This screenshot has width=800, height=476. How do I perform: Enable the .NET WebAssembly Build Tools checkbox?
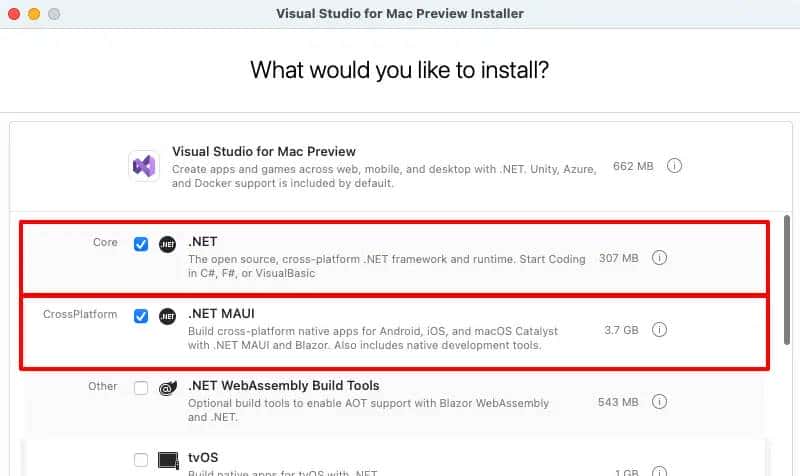click(141, 388)
